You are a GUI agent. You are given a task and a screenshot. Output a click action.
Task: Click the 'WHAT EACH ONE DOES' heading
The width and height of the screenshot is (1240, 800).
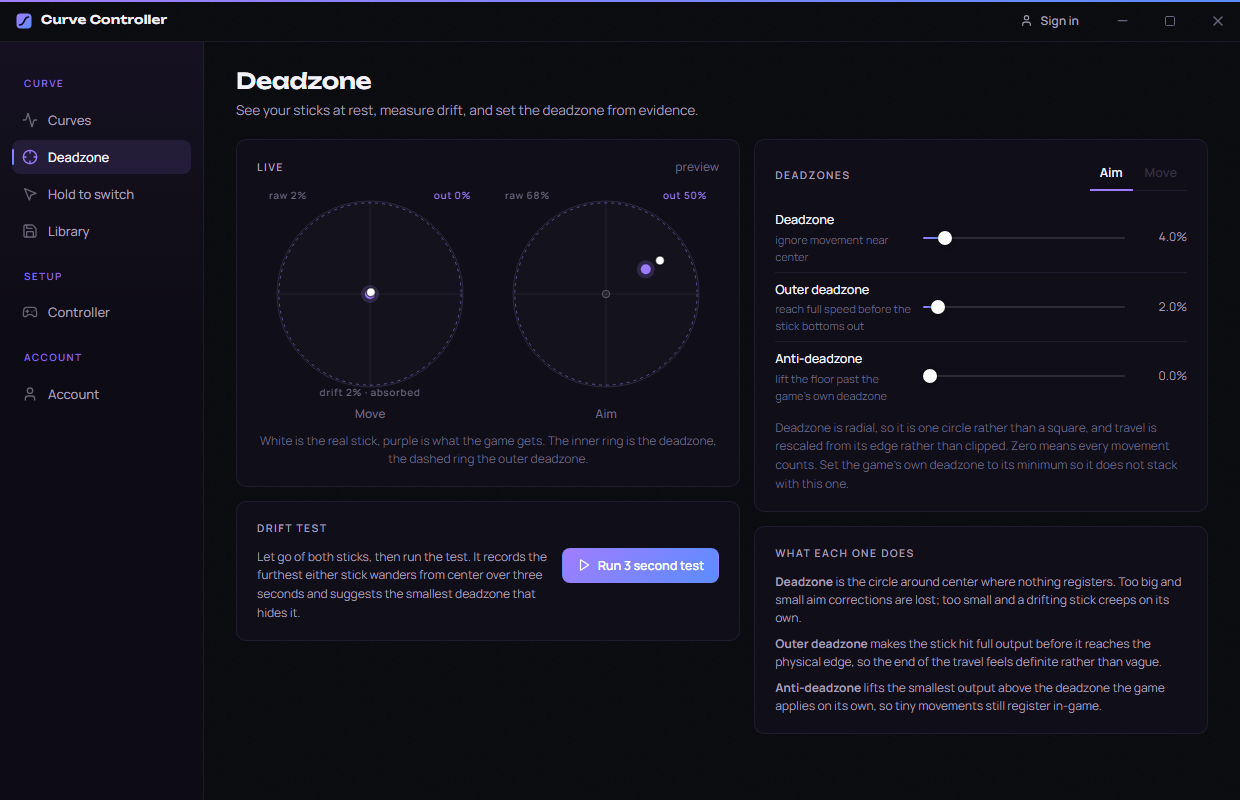coord(844,553)
